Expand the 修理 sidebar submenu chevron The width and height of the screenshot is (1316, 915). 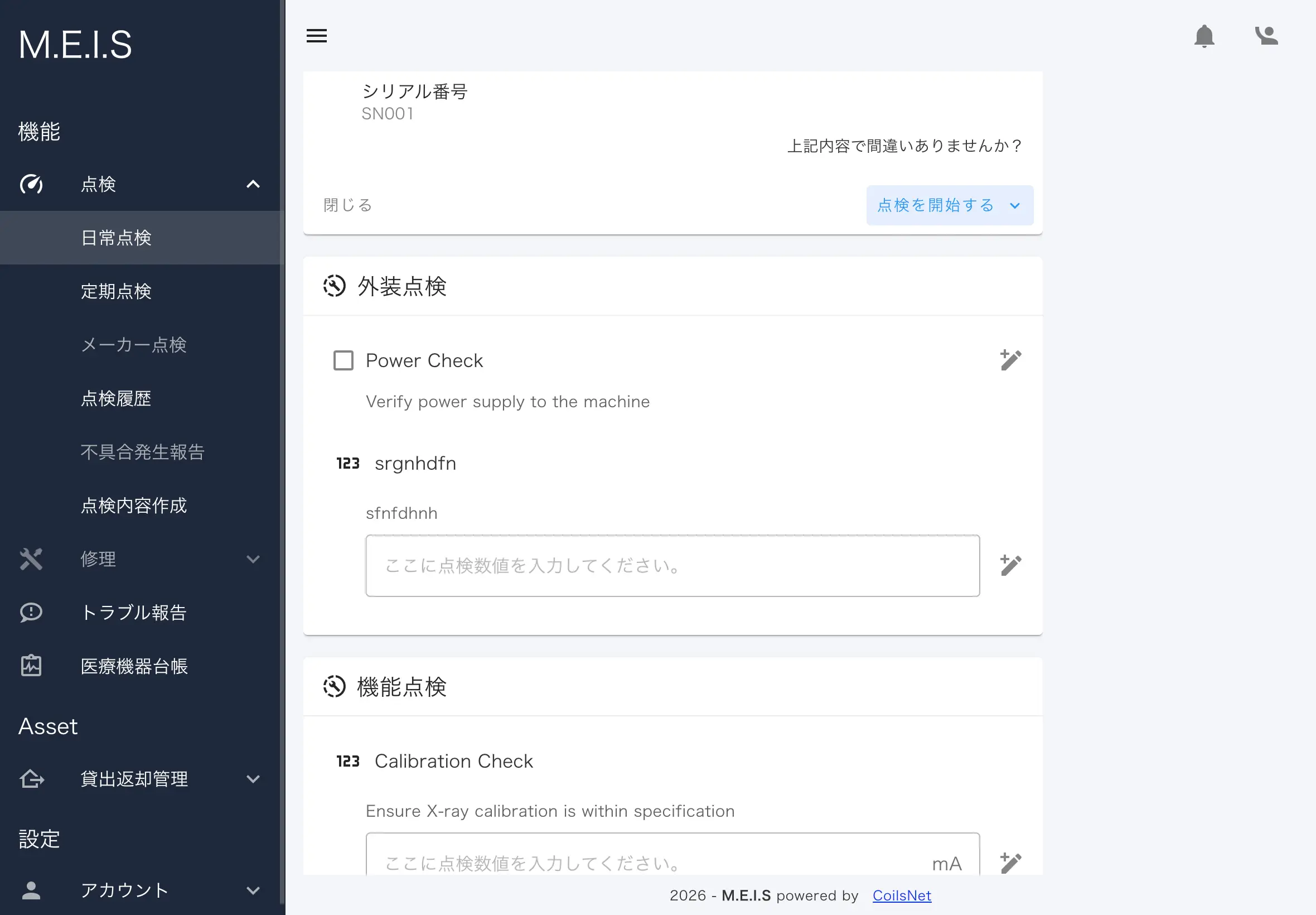(x=253, y=559)
